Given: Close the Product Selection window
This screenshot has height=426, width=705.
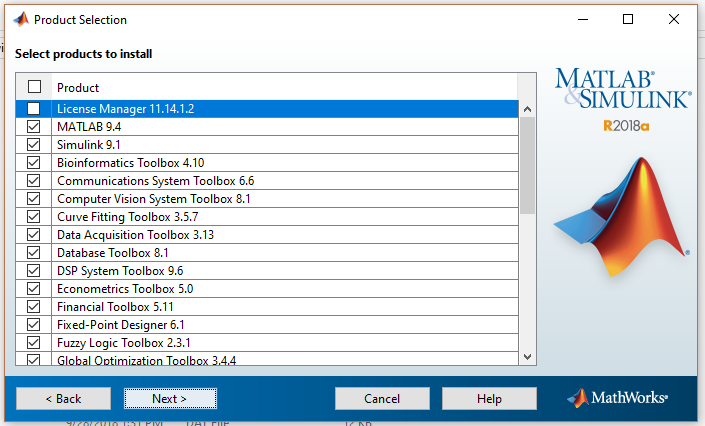Looking at the screenshot, I should tap(674, 19).
